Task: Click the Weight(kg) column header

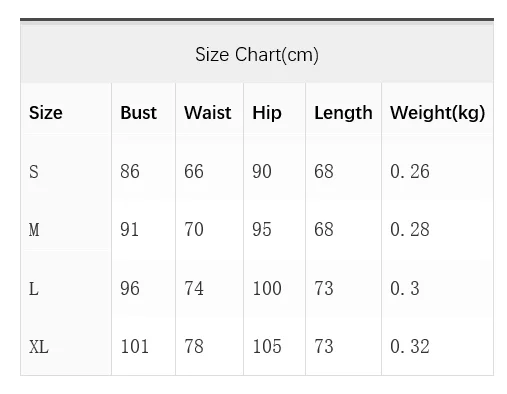Action: 438,113
